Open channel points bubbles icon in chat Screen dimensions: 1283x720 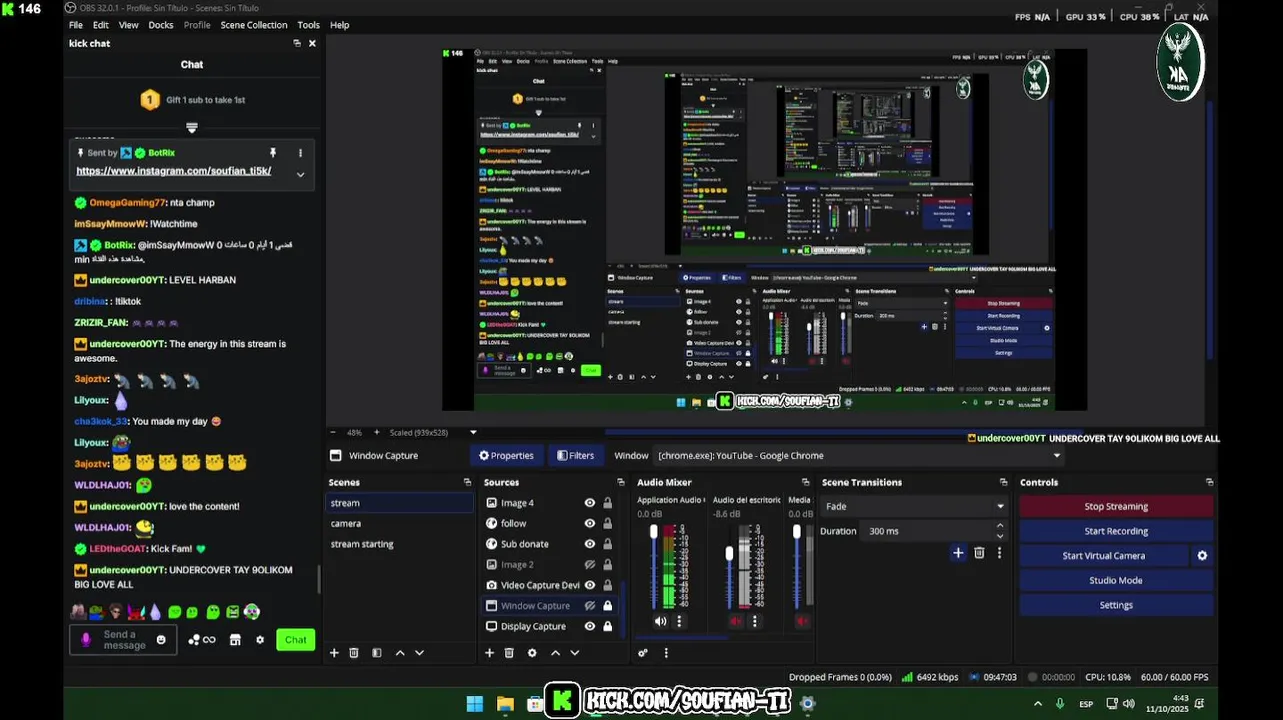tap(202, 640)
